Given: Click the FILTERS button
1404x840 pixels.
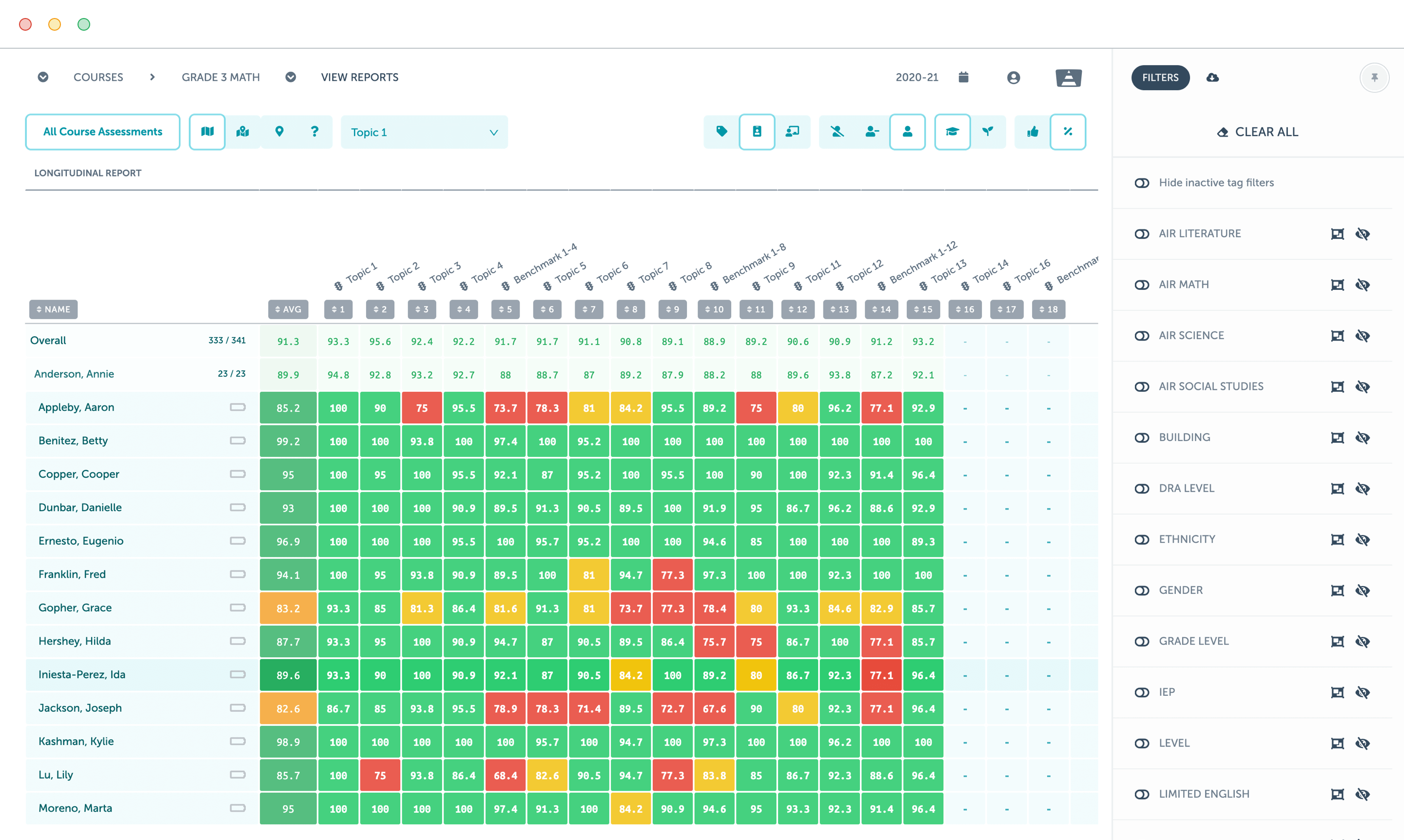Looking at the screenshot, I should (x=1160, y=77).
